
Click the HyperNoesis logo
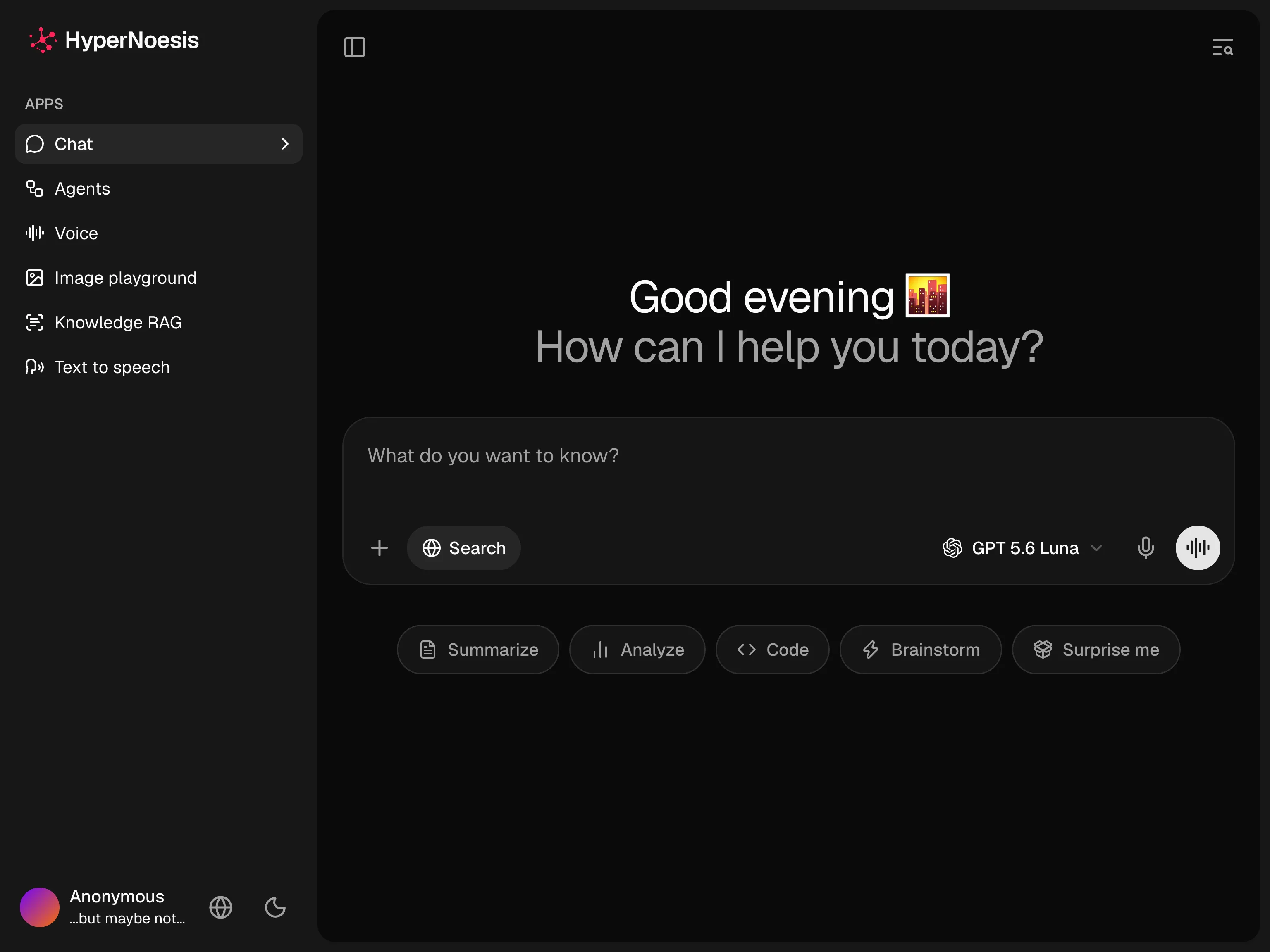114,40
